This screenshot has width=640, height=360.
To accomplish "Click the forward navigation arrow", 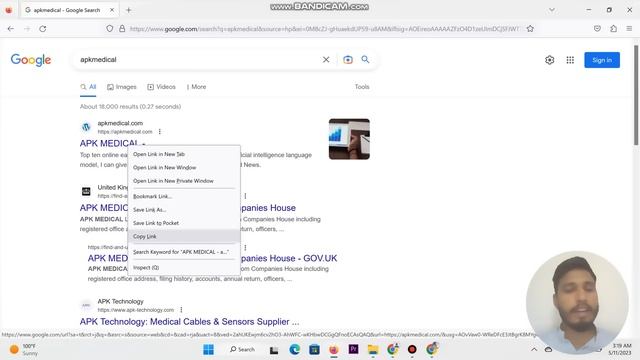I will 27,29.
